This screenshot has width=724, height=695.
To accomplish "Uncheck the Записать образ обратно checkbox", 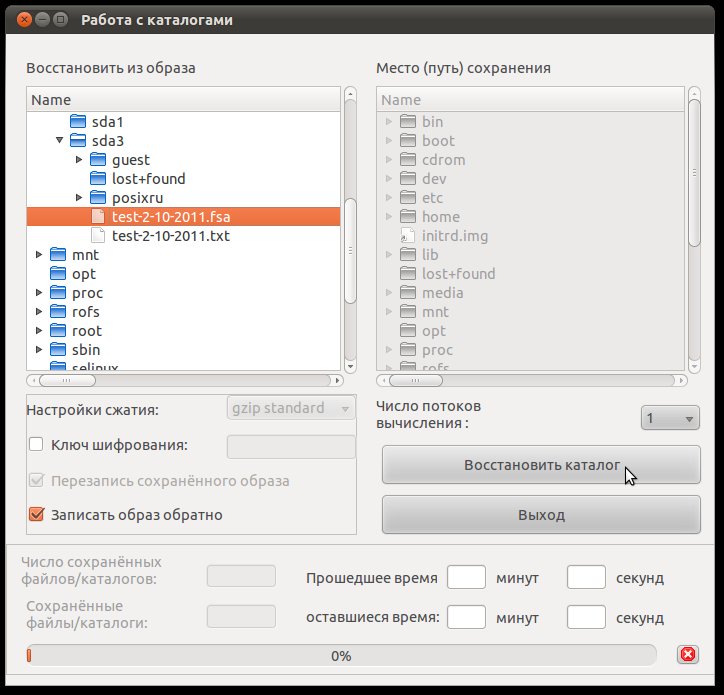I will click(36, 514).
